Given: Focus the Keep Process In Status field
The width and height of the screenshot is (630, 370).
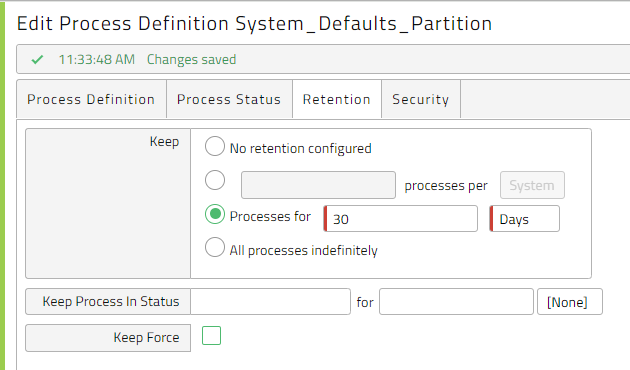Looking at the screenshot, I should [x=270, y=302].
